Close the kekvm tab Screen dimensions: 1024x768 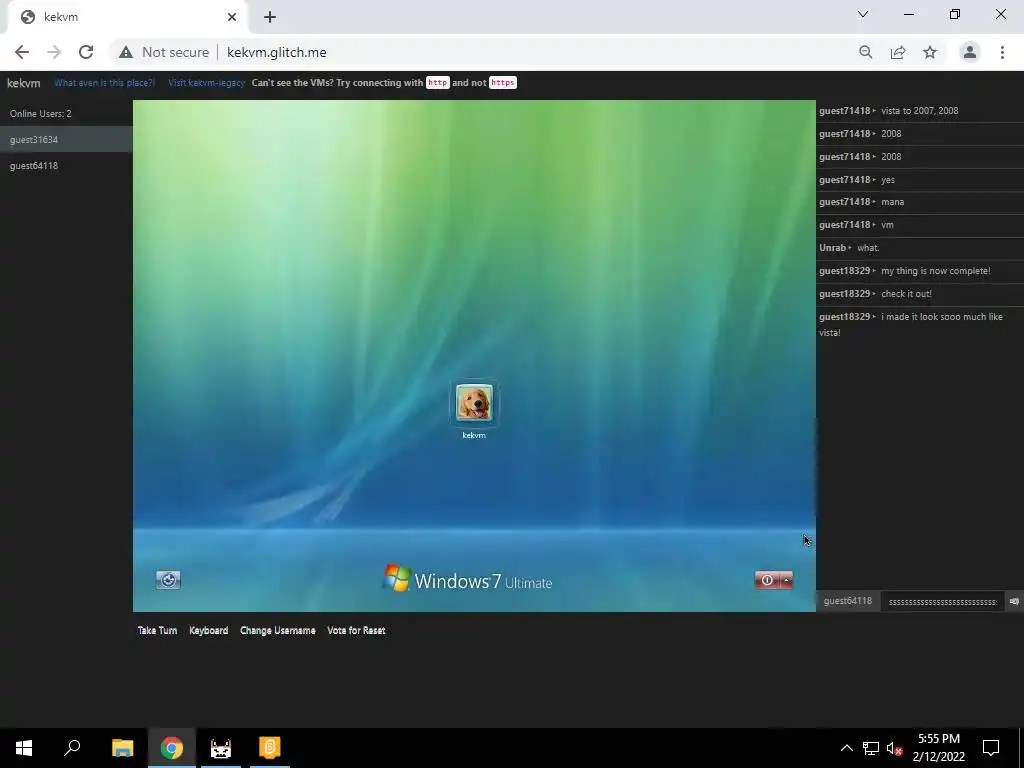point(232,17)
